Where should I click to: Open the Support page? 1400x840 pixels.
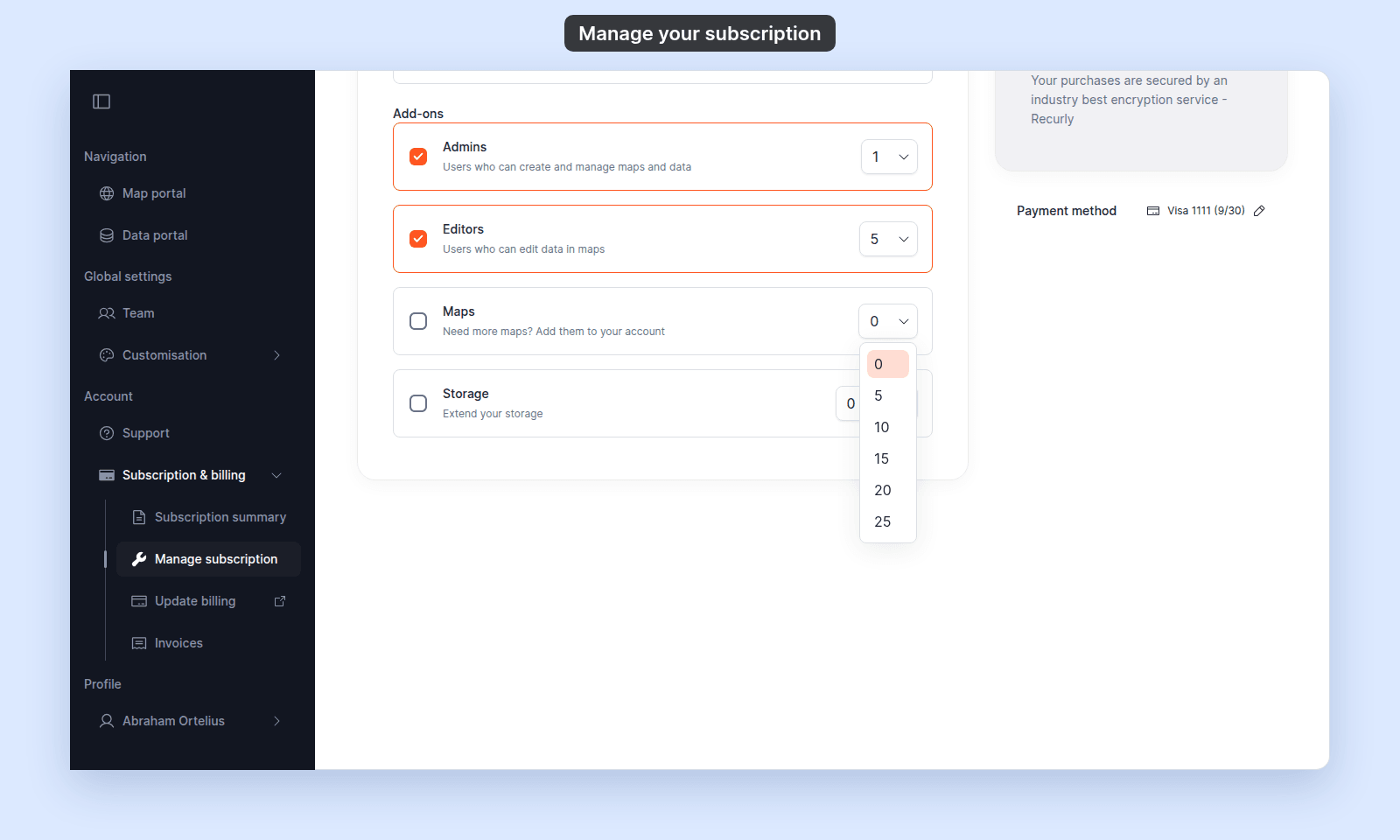pos(192,433)
